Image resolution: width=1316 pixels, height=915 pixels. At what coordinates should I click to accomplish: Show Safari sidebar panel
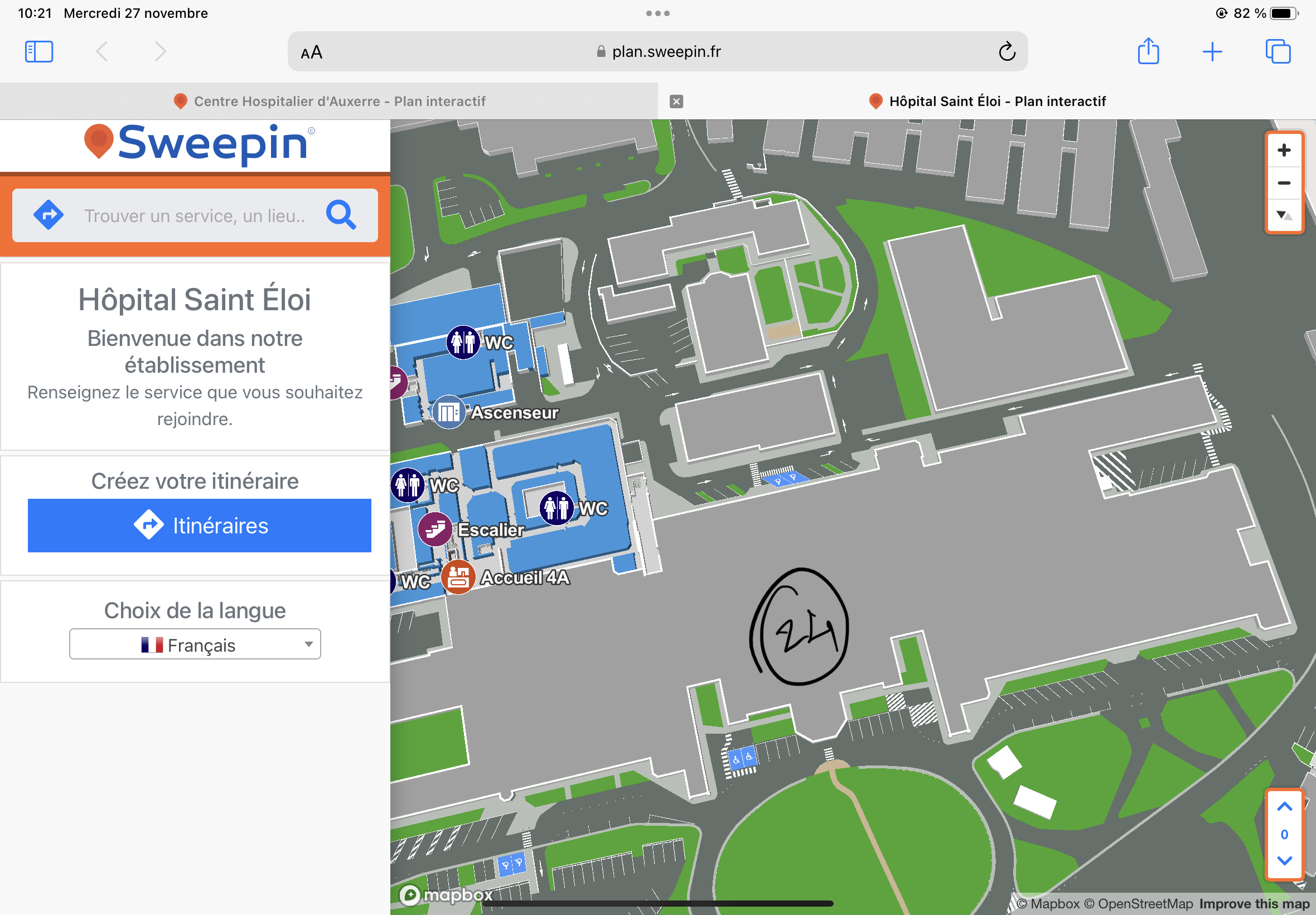tap(39, 51)
